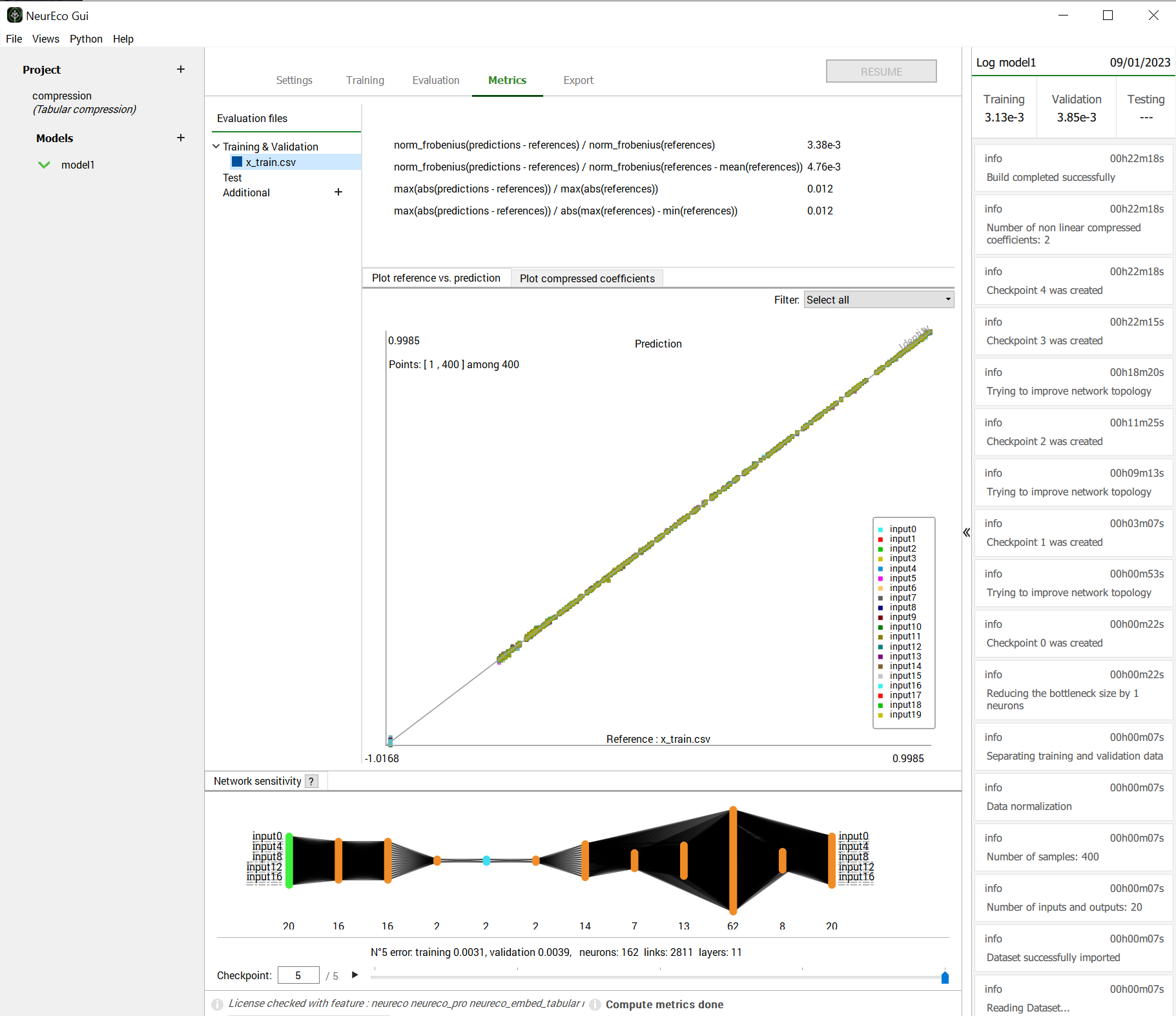Select the Additional evaluation files entry

point(246,192)
